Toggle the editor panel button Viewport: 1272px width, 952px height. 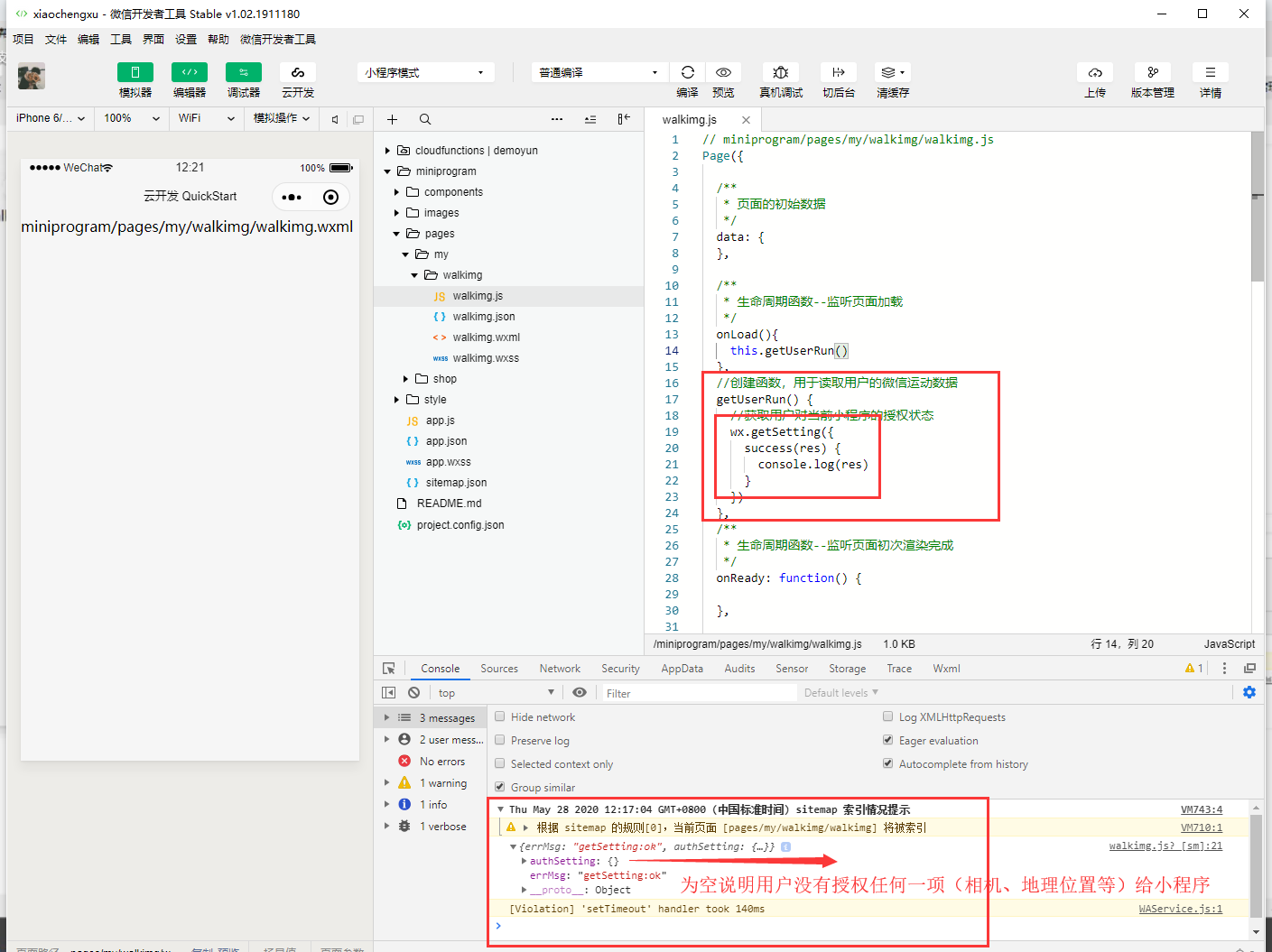pos(190,72)
